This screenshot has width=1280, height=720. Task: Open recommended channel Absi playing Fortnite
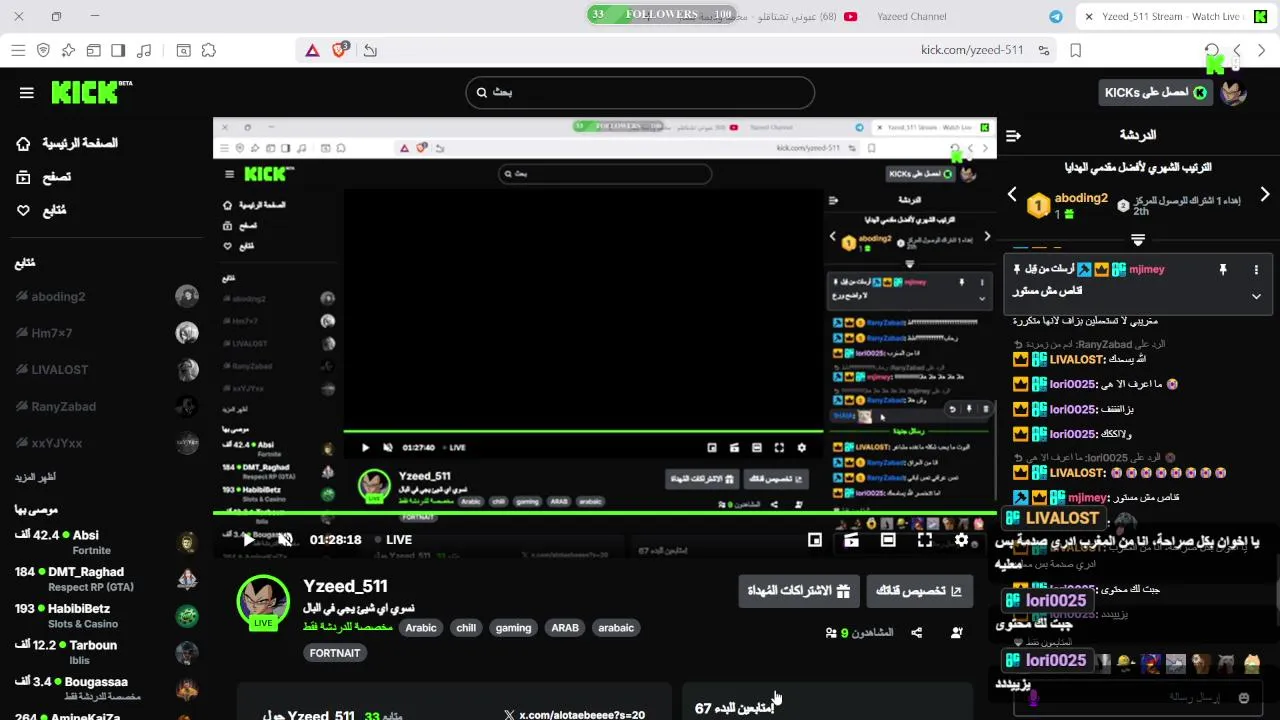[x=105, y=542]
